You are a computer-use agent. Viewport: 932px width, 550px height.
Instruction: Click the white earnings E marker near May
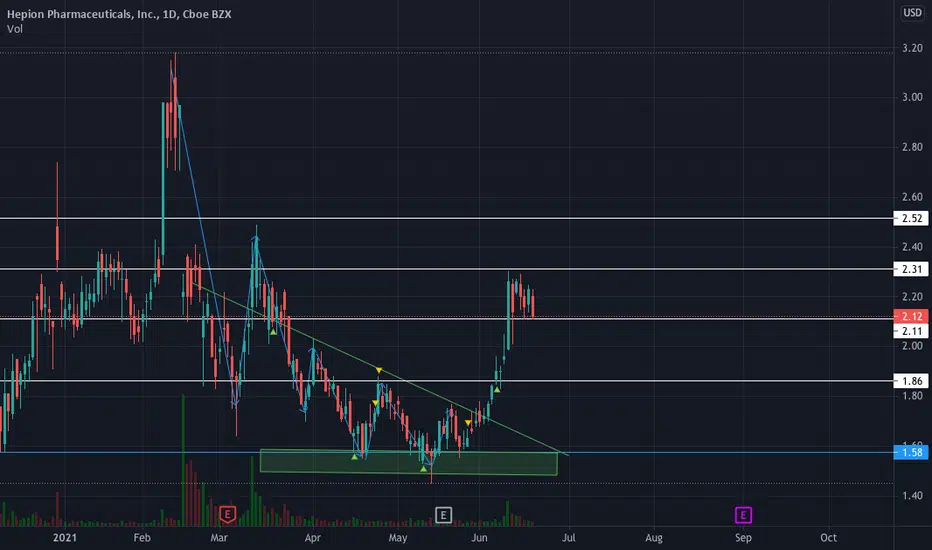(x=443, y=515)
